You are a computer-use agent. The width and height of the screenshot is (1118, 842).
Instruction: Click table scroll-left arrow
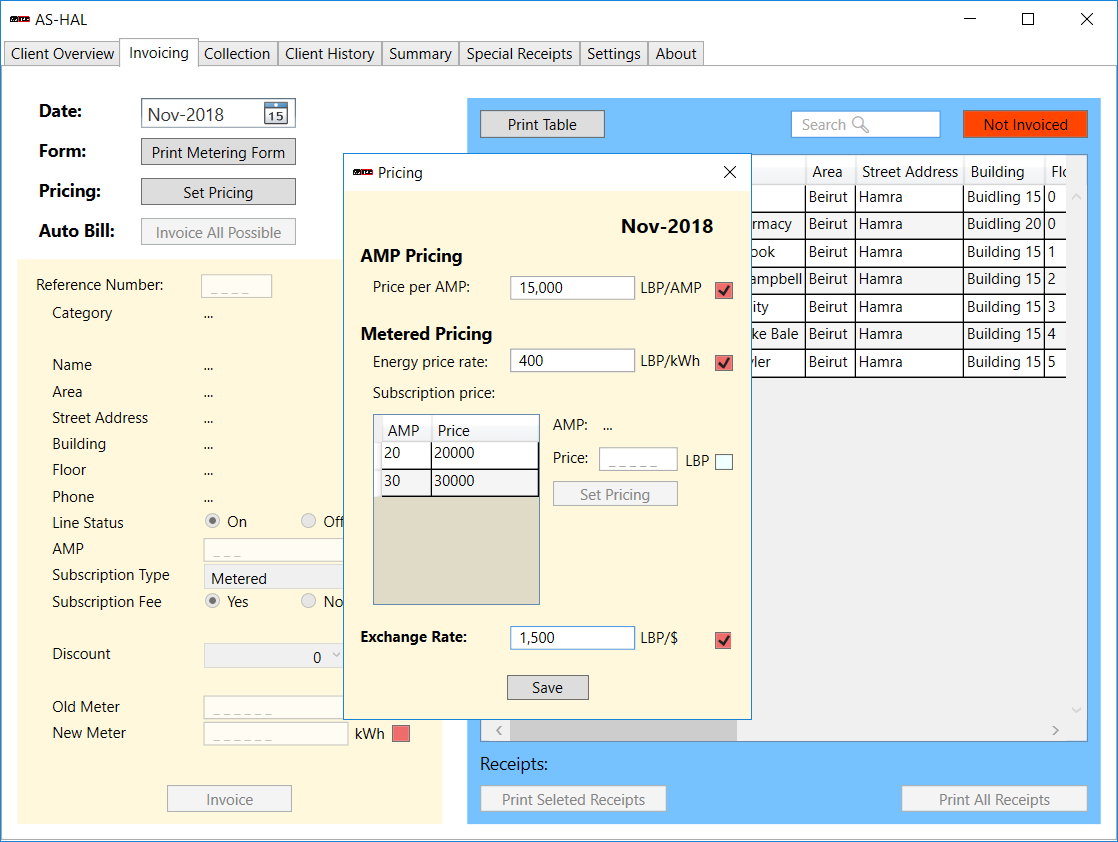click(x=498, y=730)
